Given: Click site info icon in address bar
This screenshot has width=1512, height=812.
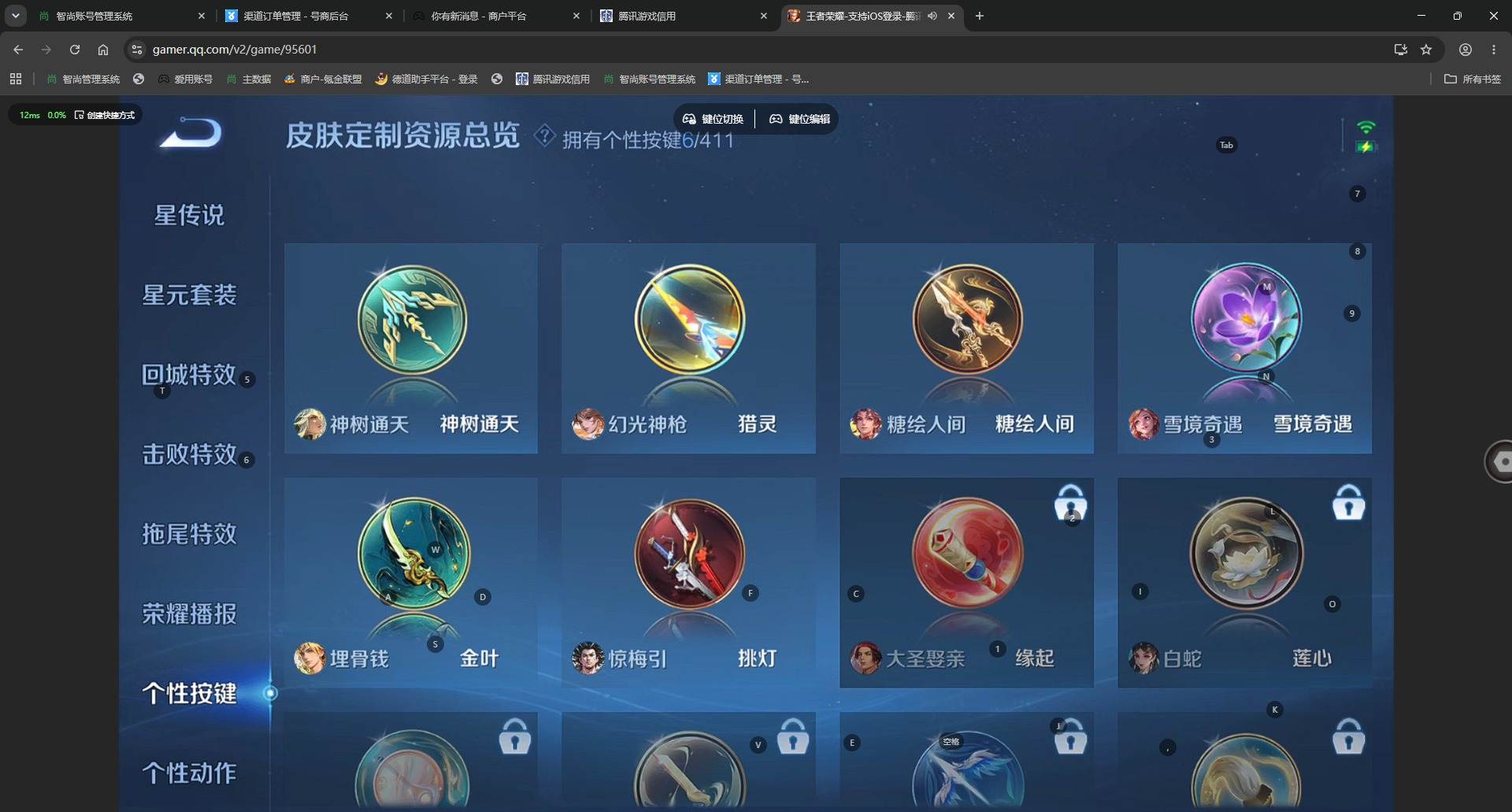Looking at the screenshot, I should [137, 50].
